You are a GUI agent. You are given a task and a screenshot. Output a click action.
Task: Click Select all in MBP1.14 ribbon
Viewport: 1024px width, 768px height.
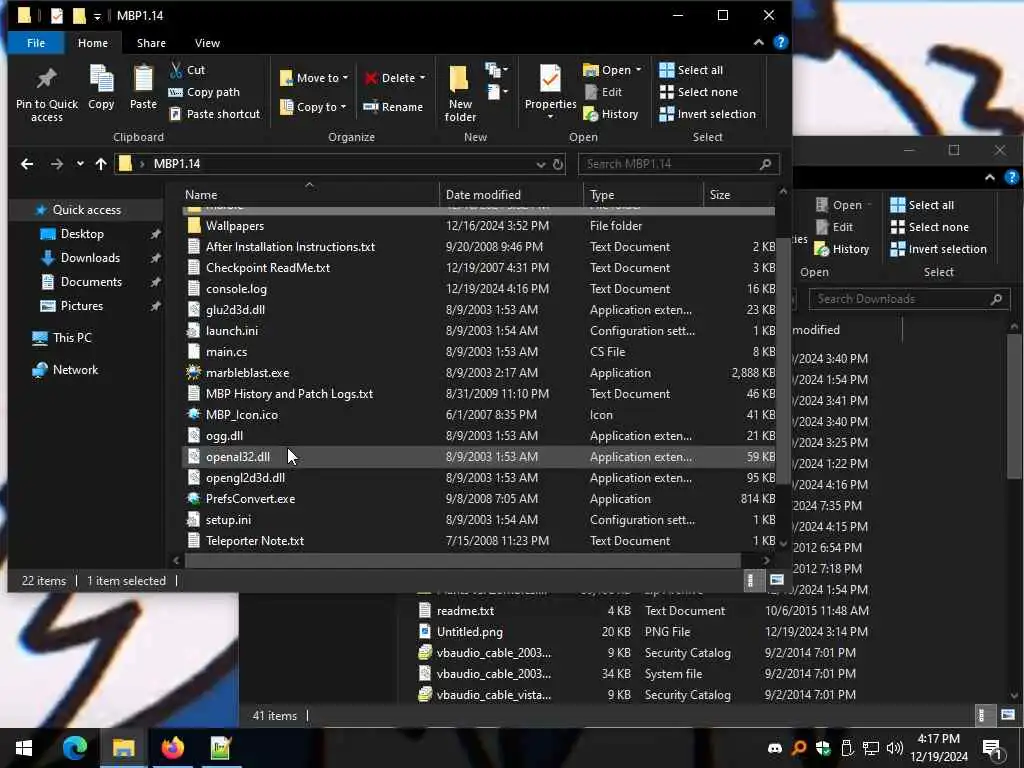click(691, 70)
